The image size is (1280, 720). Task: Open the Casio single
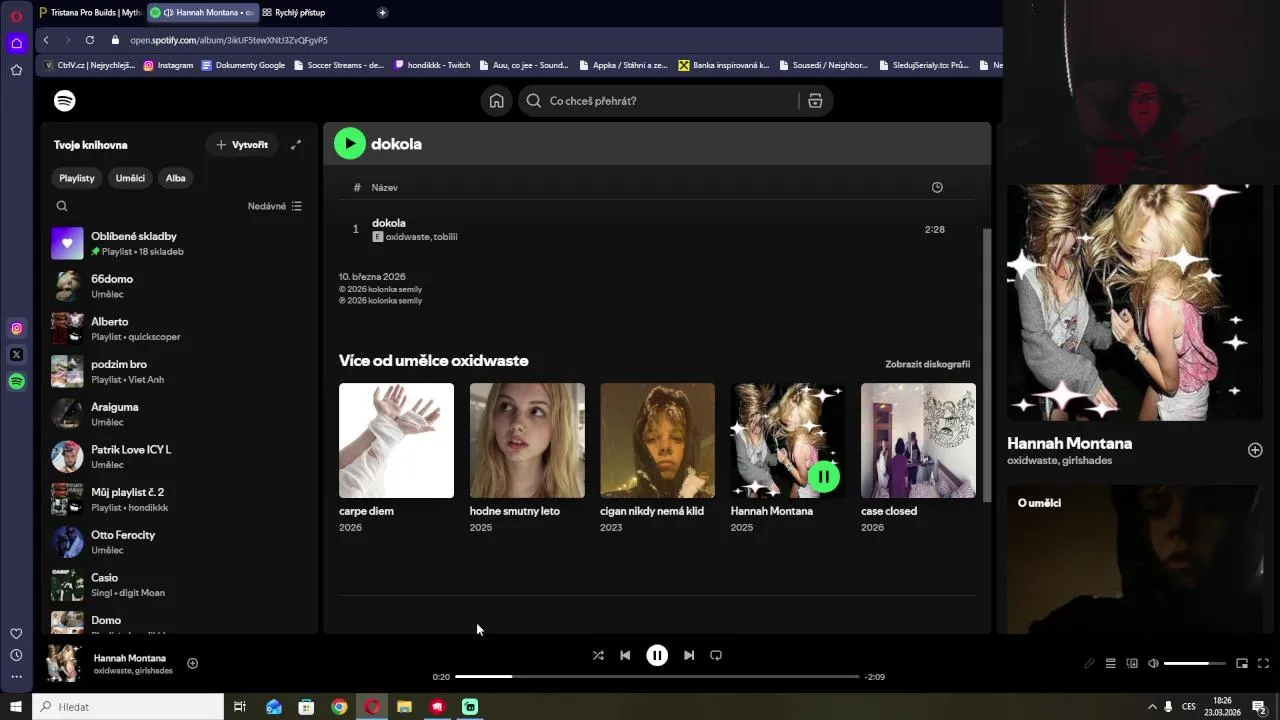[x=180, y=585]
